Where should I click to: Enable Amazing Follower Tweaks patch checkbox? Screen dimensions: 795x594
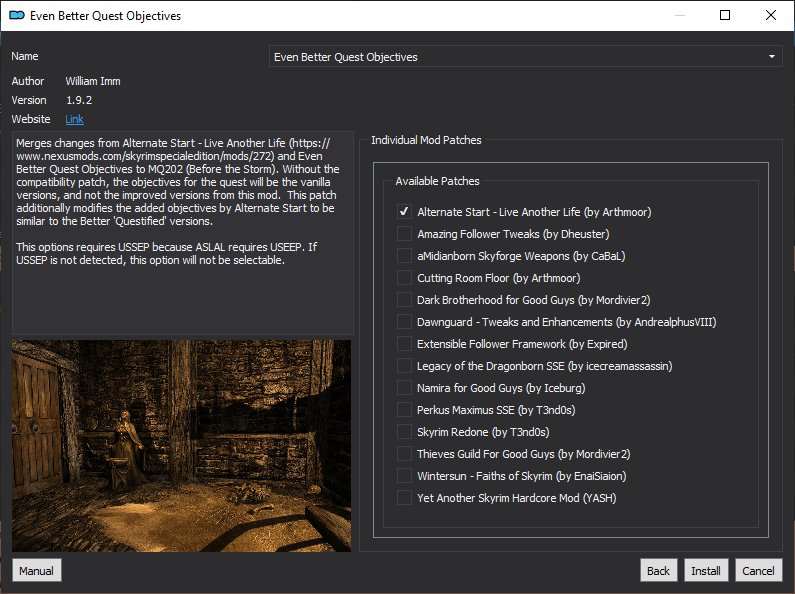pos(404,234)
